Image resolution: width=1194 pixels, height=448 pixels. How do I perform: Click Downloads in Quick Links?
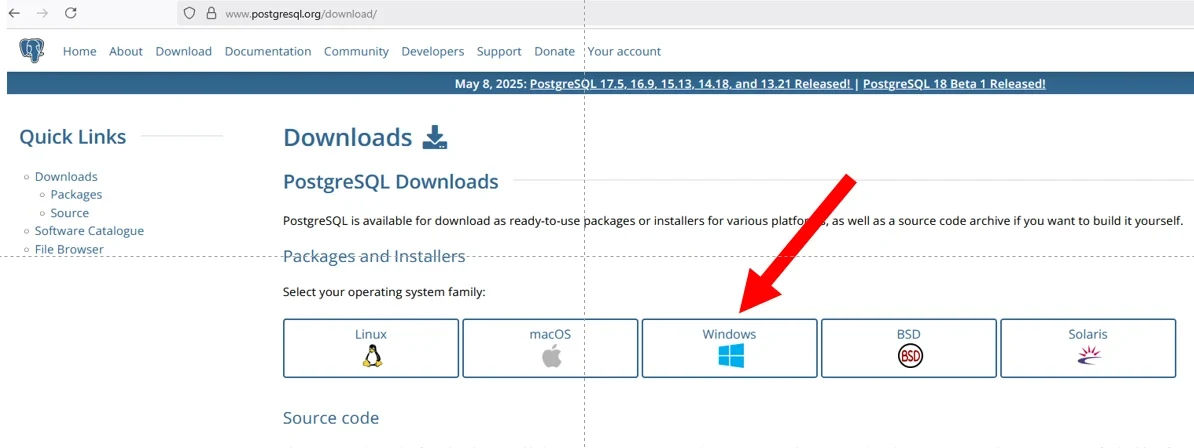66,177
